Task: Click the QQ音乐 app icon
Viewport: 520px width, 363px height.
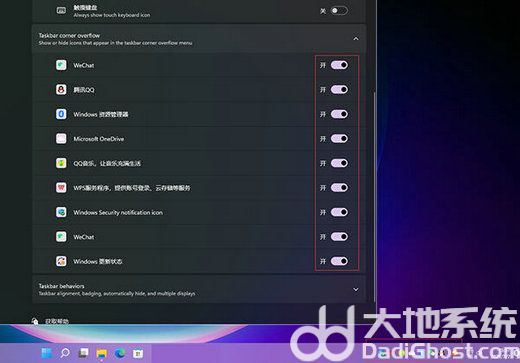Action: 61,163
